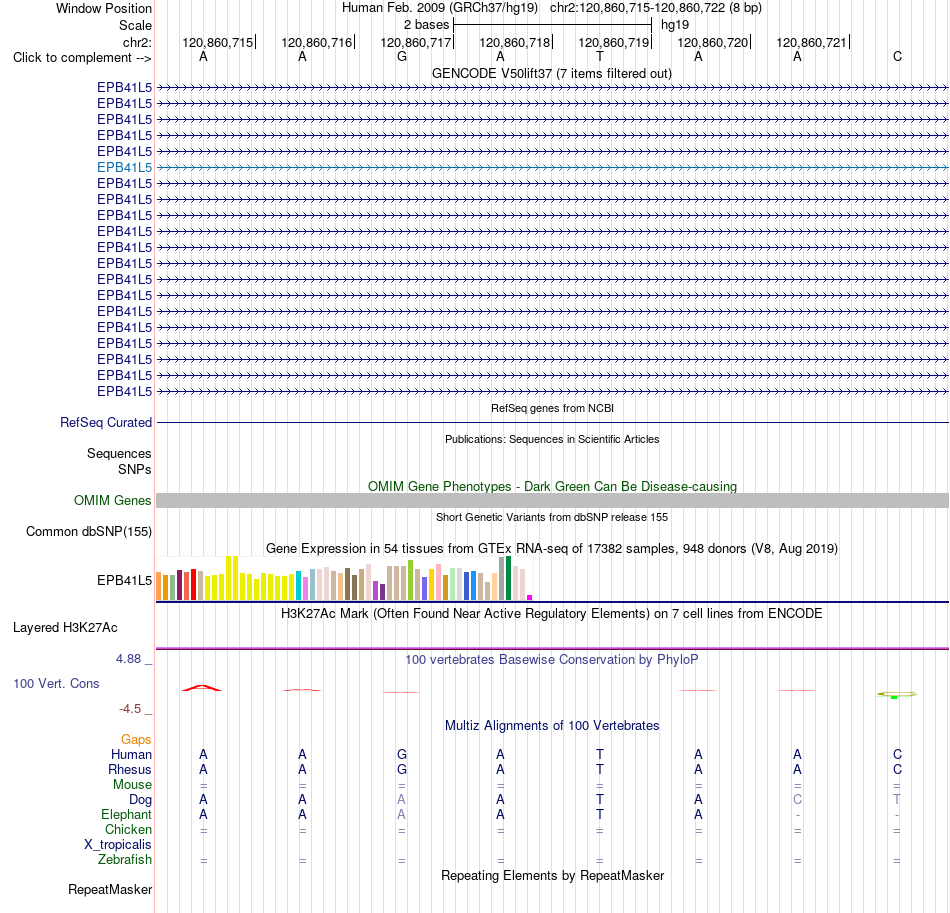Click the "Window Position" track label

point(104,8)
